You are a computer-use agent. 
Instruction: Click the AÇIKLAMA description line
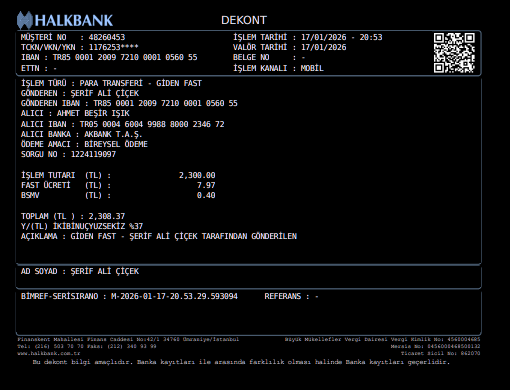159,236
